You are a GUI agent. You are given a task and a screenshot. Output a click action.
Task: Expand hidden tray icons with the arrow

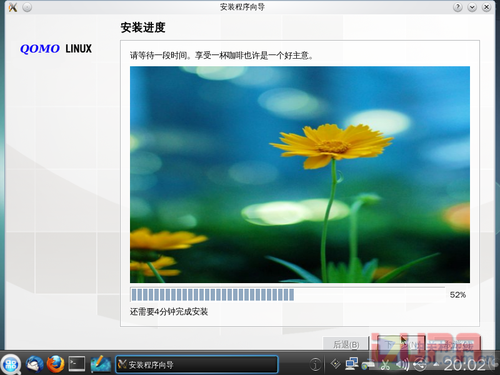tap(436, 365)
